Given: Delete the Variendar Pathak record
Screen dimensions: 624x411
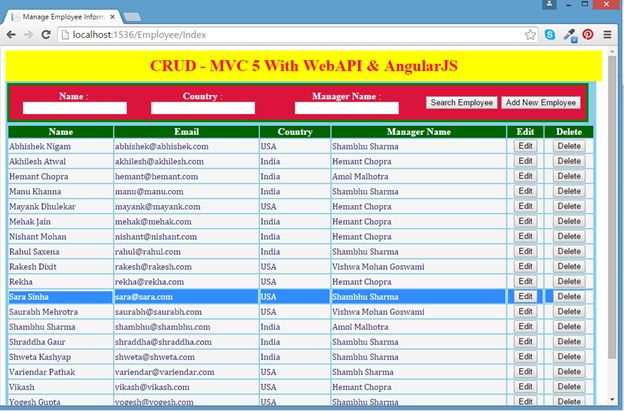Looking at the screenshot, I should click(x=569, y=372).
